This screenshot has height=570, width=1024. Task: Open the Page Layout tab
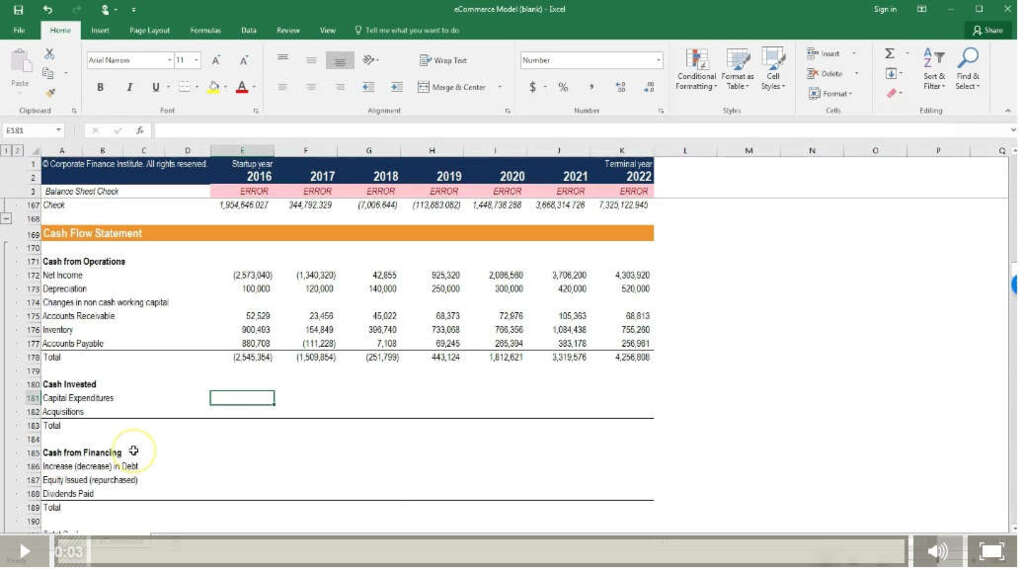click(x=149, y=31)
